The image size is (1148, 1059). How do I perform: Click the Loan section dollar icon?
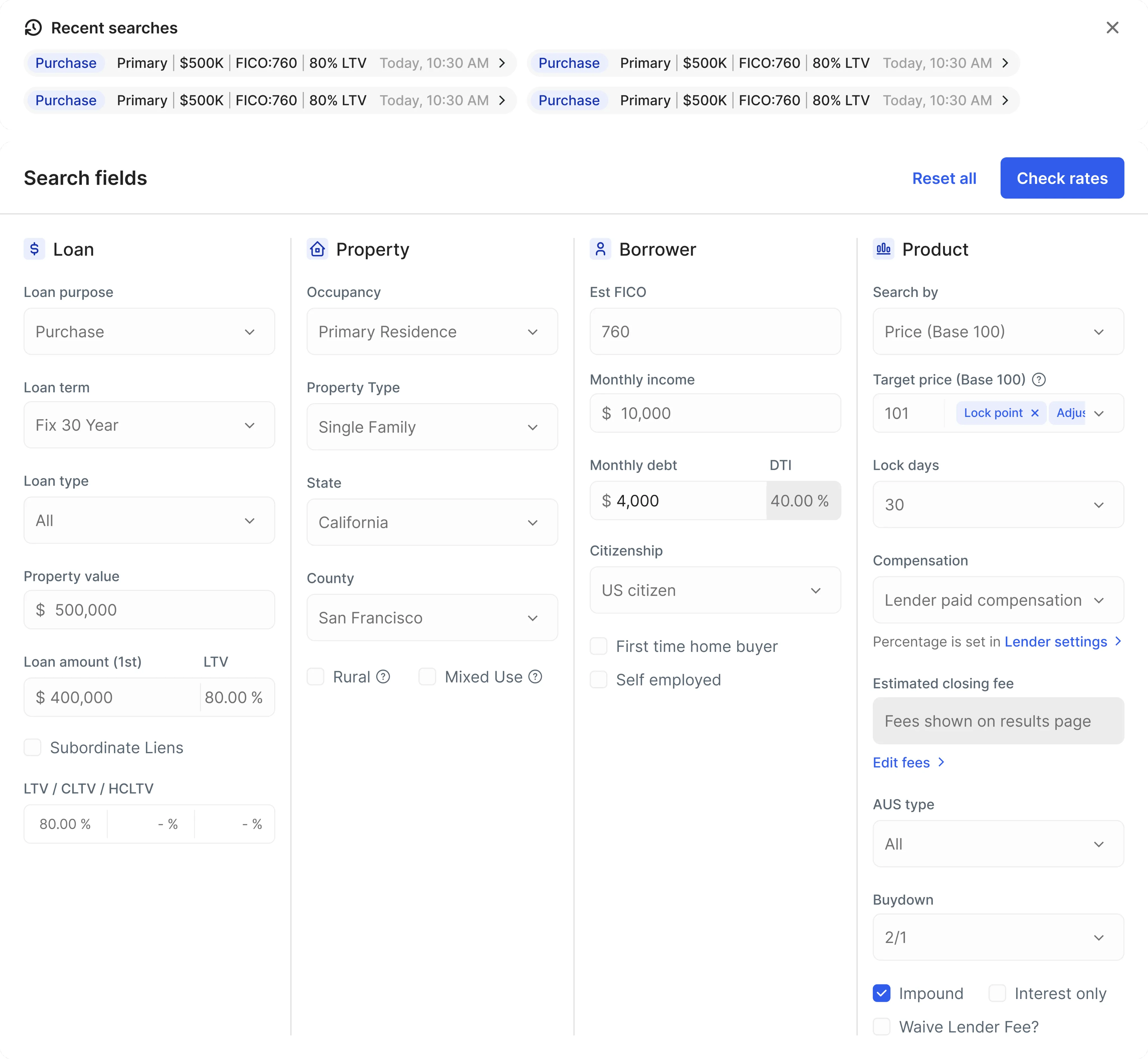pos(34,249)
